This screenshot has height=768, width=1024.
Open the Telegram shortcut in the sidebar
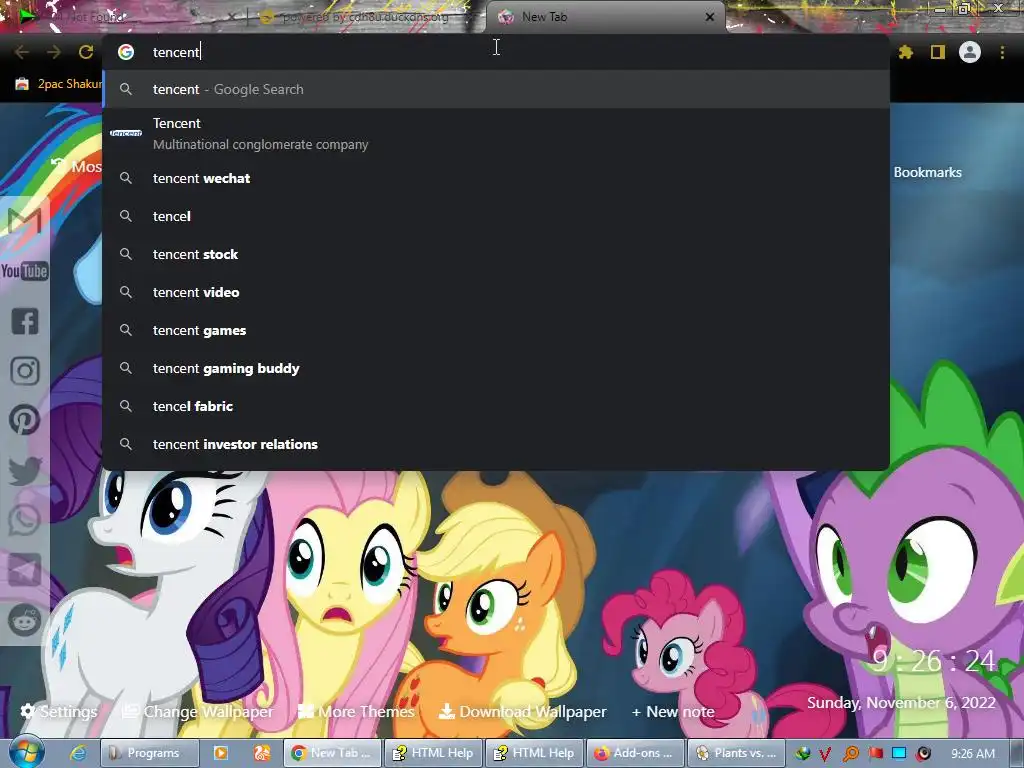pyautogui.click(x=25, y=570)
